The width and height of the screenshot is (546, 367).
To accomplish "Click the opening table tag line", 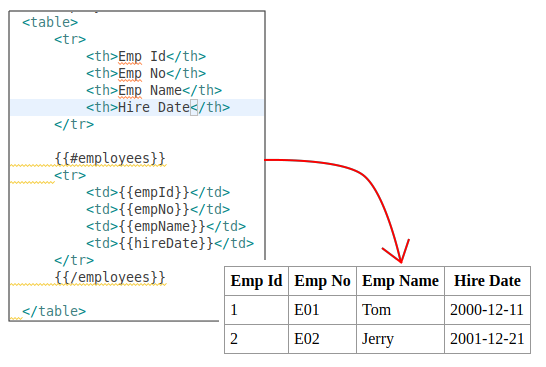I will [x=50, y=22].
